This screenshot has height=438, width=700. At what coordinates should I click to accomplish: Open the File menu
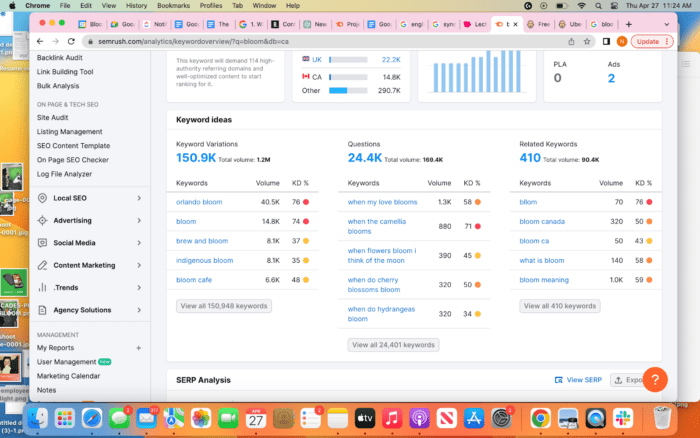tap(65, 6)
